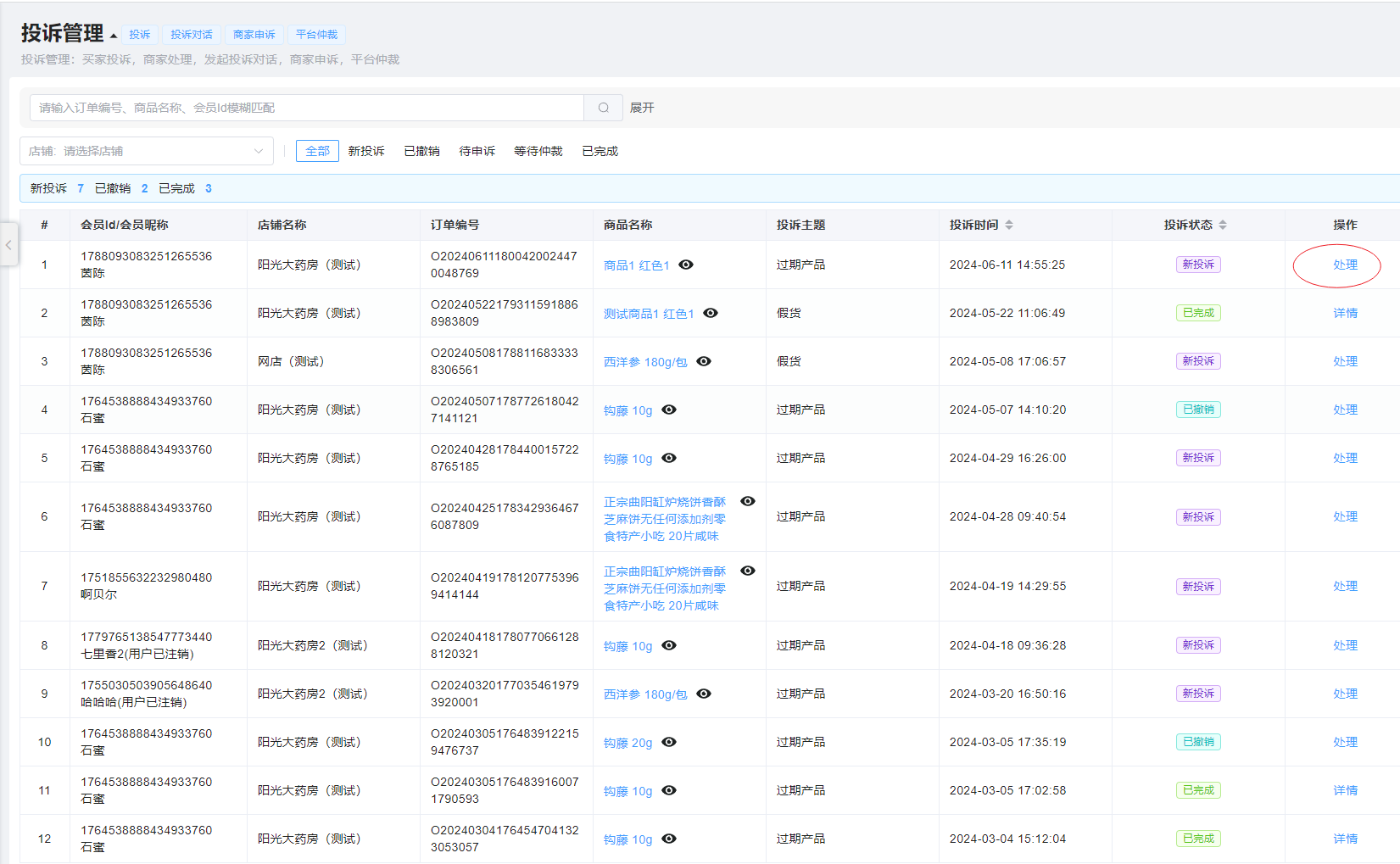Preview eye icon for 钩藤 20g

click(669, 742)
